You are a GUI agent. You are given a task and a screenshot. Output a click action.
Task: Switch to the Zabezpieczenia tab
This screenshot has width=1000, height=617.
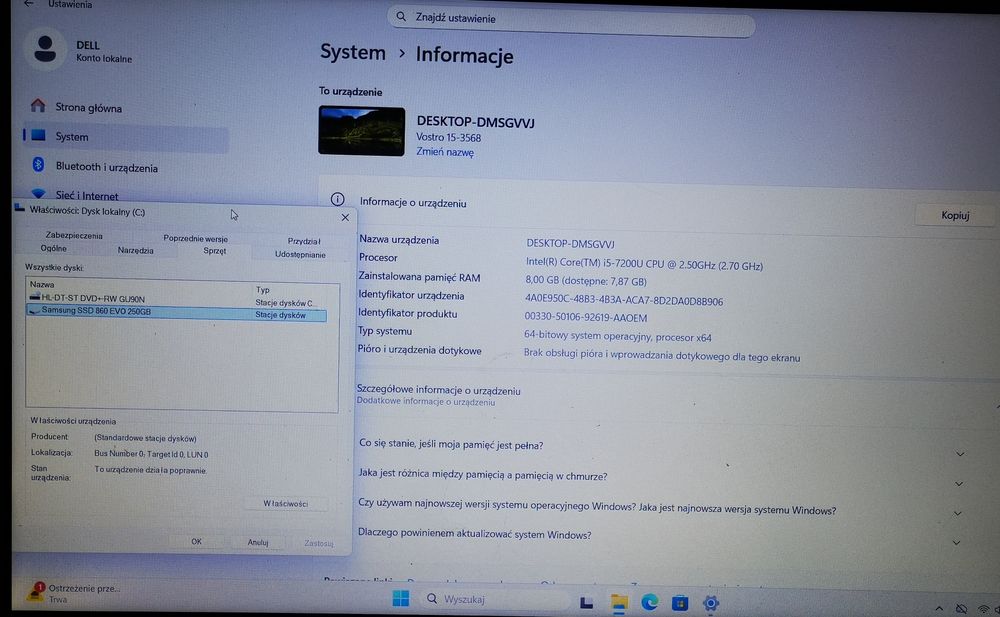(74, 235)
